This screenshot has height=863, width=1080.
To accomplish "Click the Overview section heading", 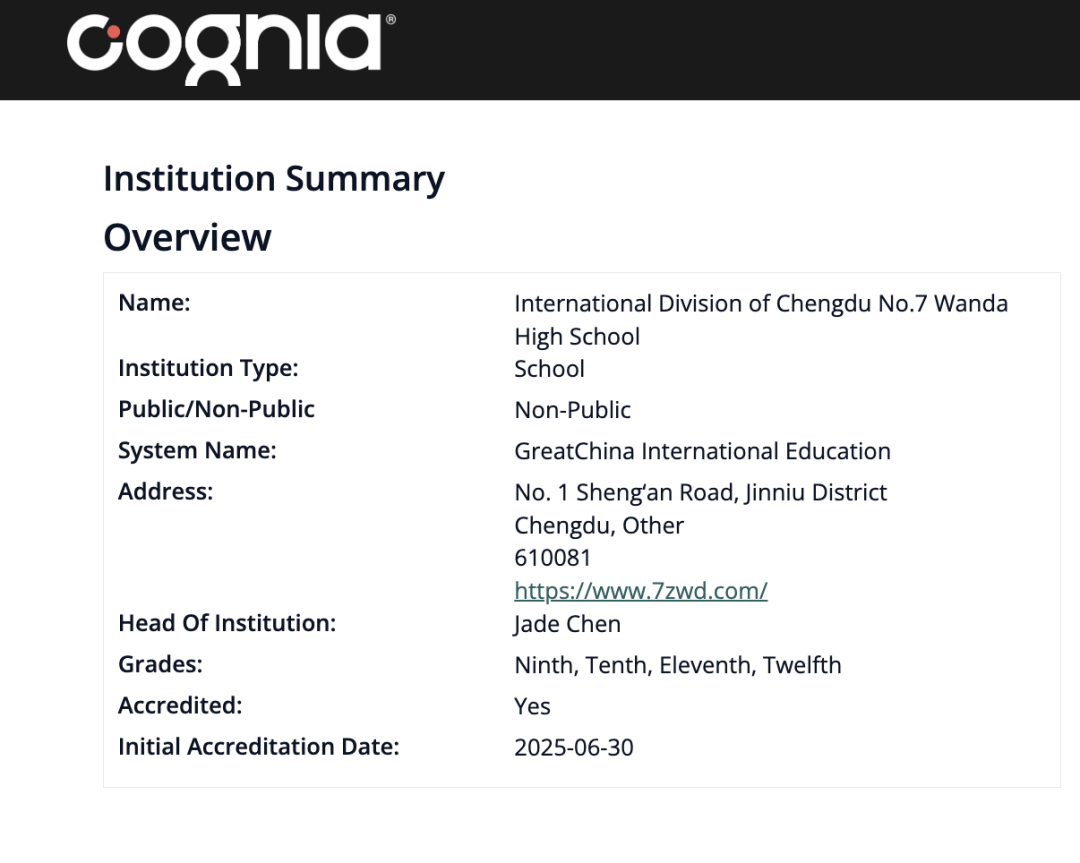I will click(187, 237).
